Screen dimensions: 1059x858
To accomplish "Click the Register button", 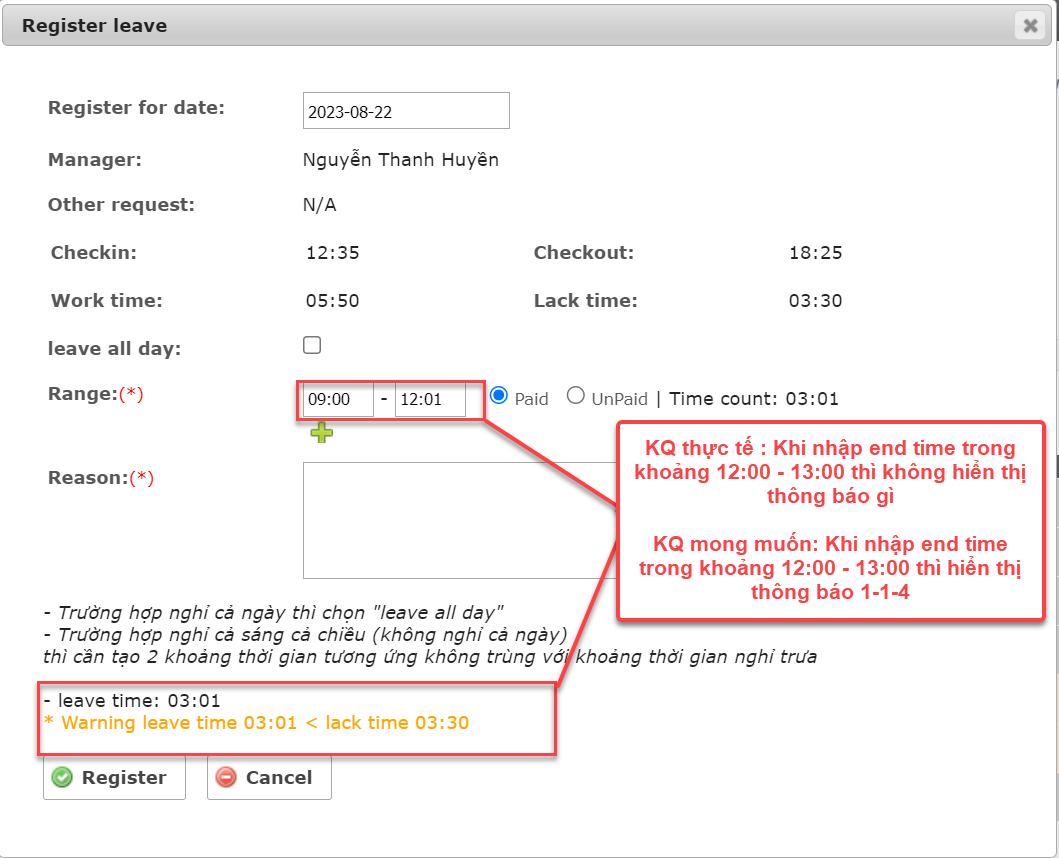I will click(x=114, y=778).
